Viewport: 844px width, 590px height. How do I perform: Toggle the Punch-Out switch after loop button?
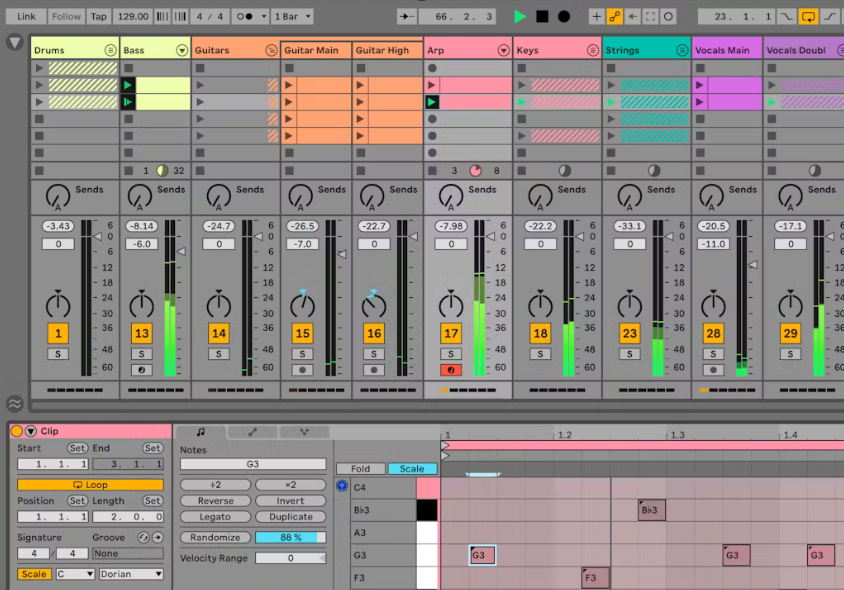pyautogui.click(x=829, y=17)
